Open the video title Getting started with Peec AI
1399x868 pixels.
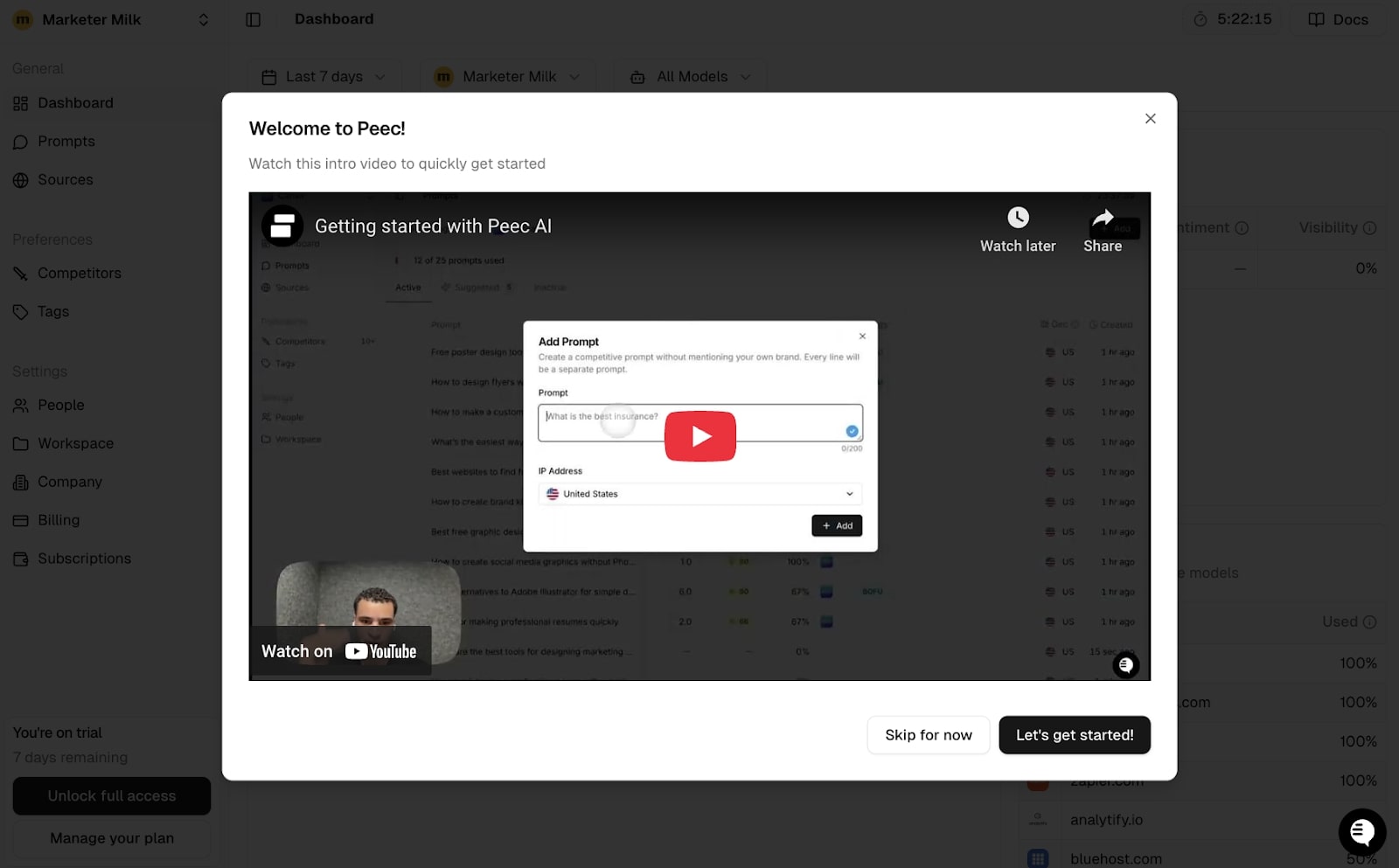point(433,226)
